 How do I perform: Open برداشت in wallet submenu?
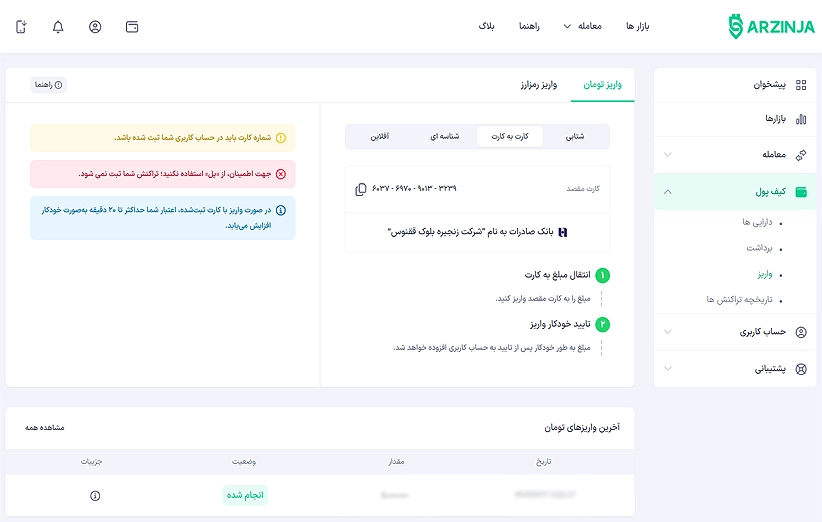point(760,247)
